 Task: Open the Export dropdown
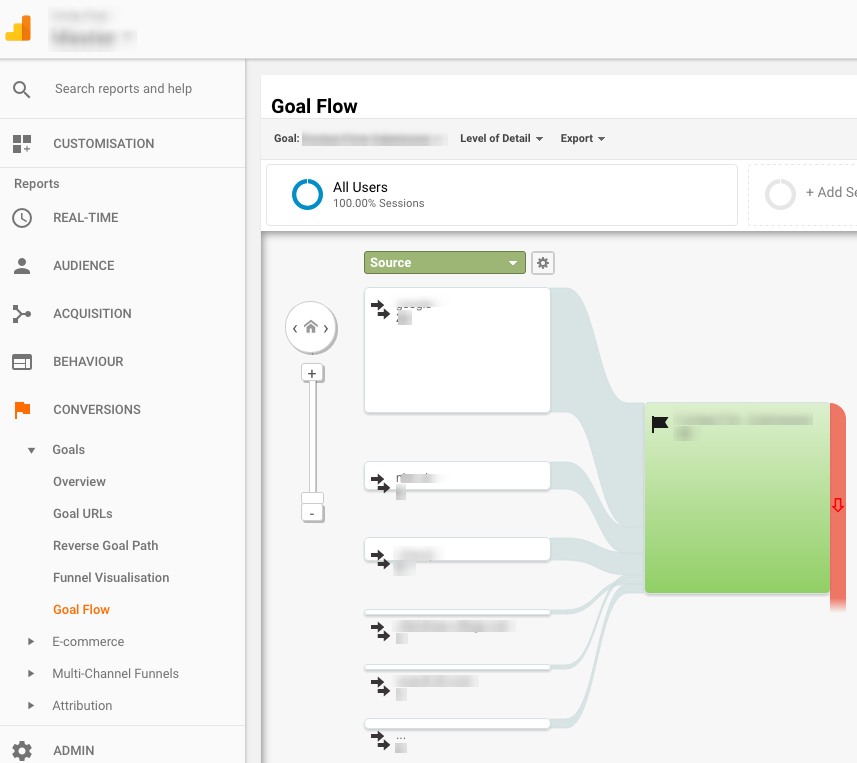tap(582, 139)
